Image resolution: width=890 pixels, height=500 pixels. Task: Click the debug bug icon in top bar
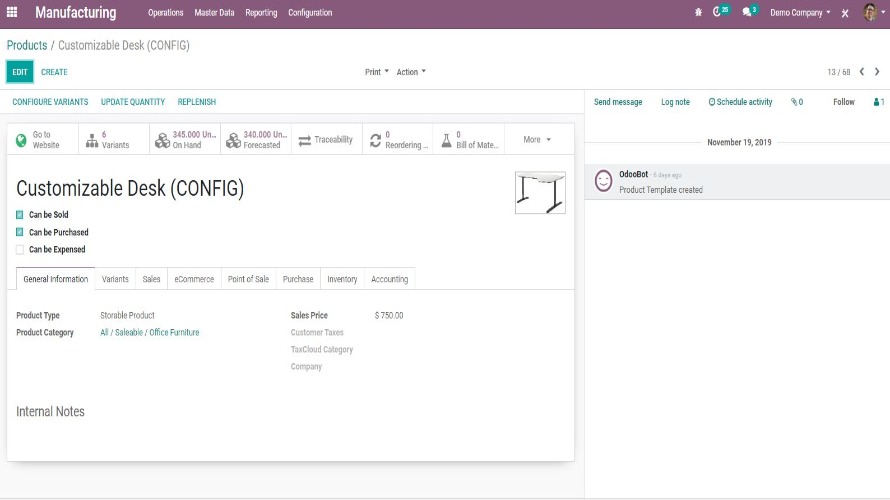[698, 13]
